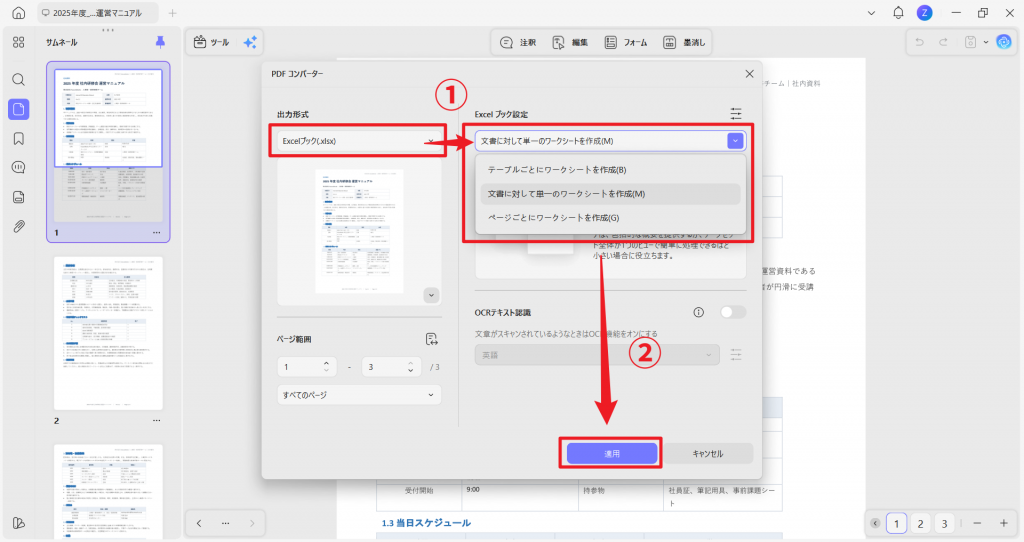
Task: Open the 出力形式 Excelブック(.xlsx) dropdown
Action: [x=359, y=141]
